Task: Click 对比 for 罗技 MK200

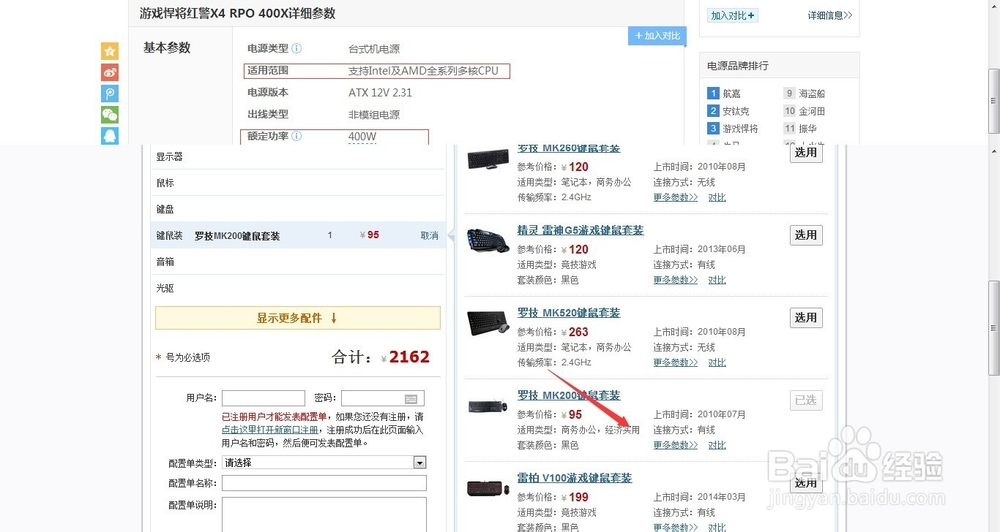Action: [717, 445]
